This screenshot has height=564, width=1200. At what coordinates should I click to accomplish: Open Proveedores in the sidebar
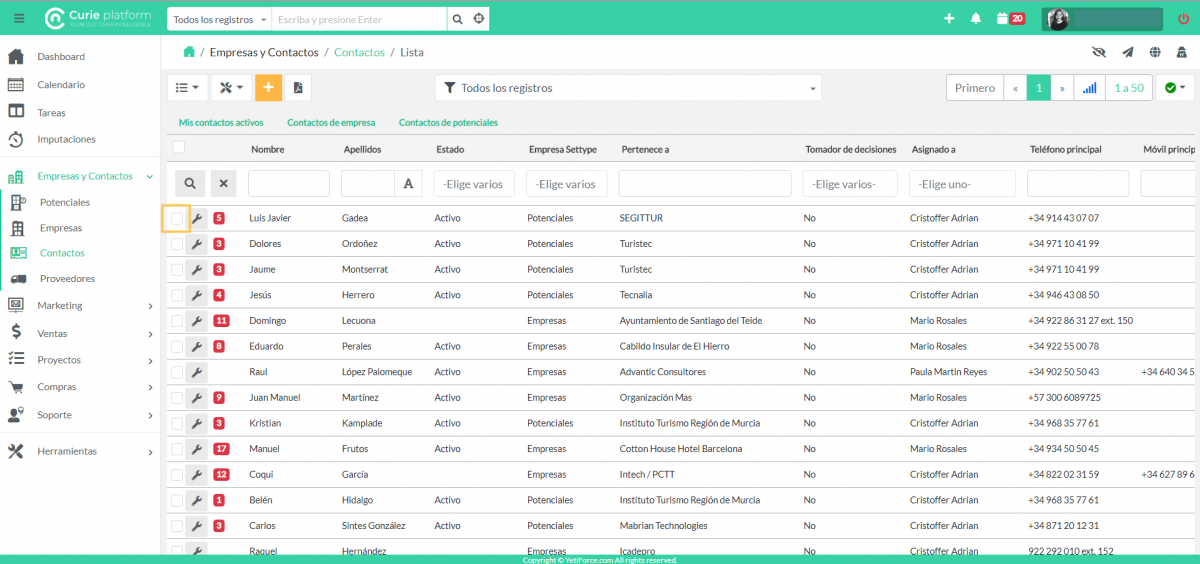(67, 279)
